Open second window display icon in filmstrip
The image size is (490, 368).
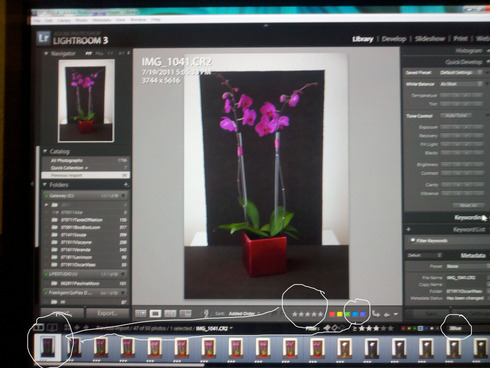52,328
